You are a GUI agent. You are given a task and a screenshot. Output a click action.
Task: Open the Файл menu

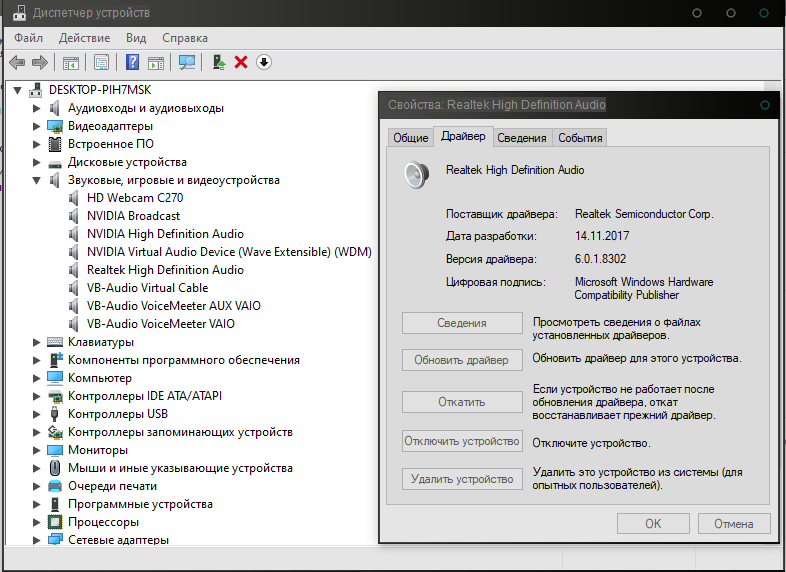click(29, 38)
